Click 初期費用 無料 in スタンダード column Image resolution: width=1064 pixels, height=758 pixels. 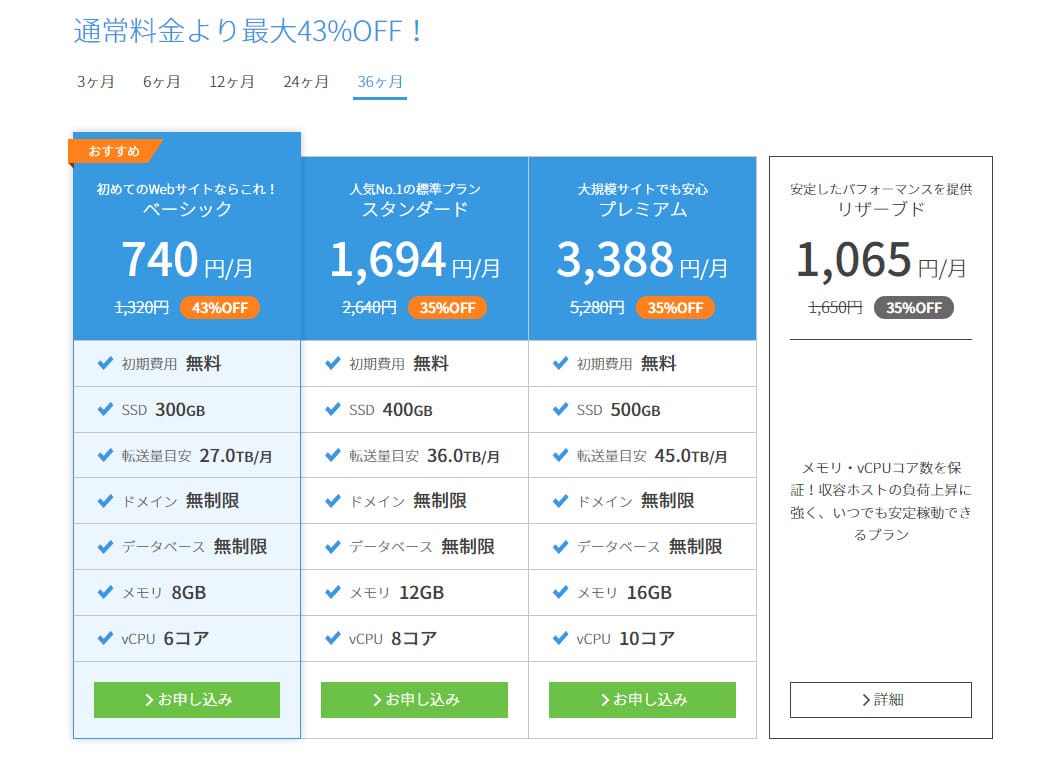399,364
